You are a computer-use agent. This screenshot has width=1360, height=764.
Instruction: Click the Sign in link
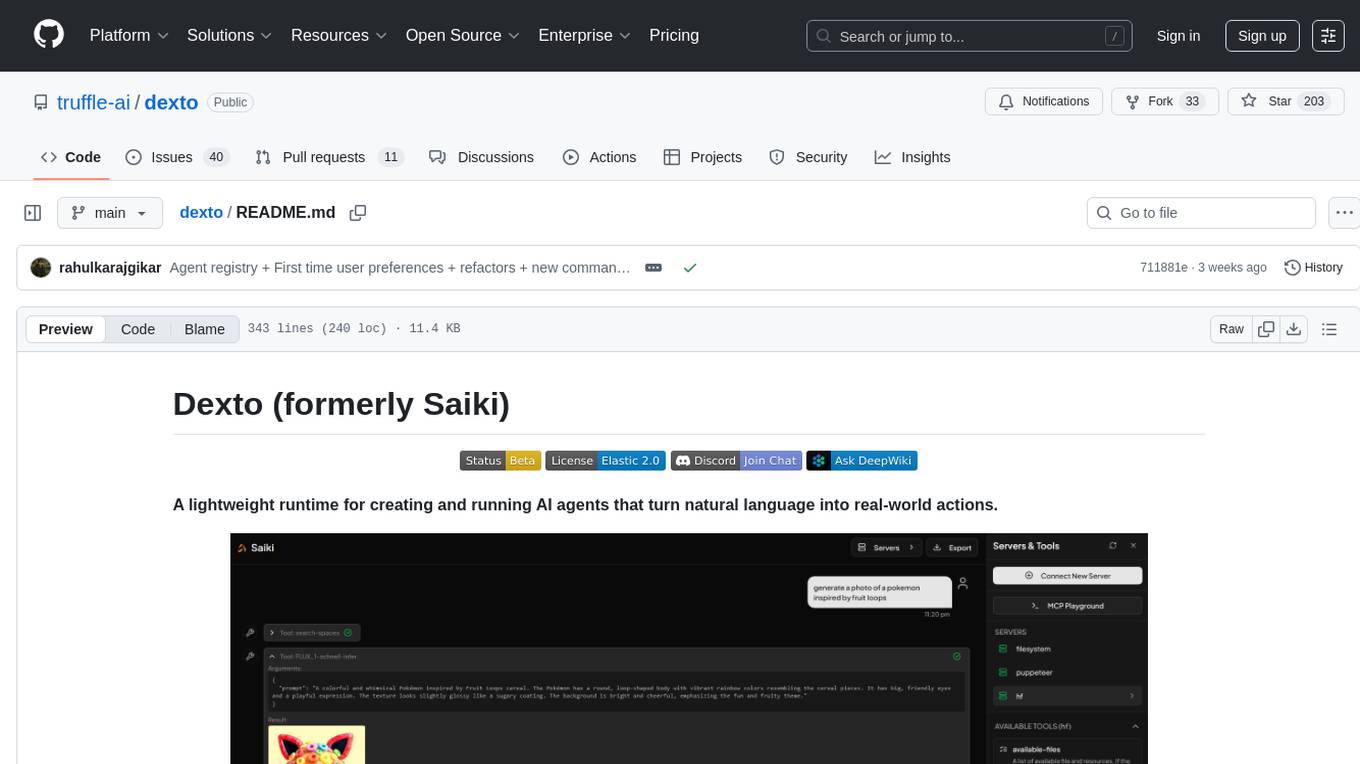coord(1178,36)
